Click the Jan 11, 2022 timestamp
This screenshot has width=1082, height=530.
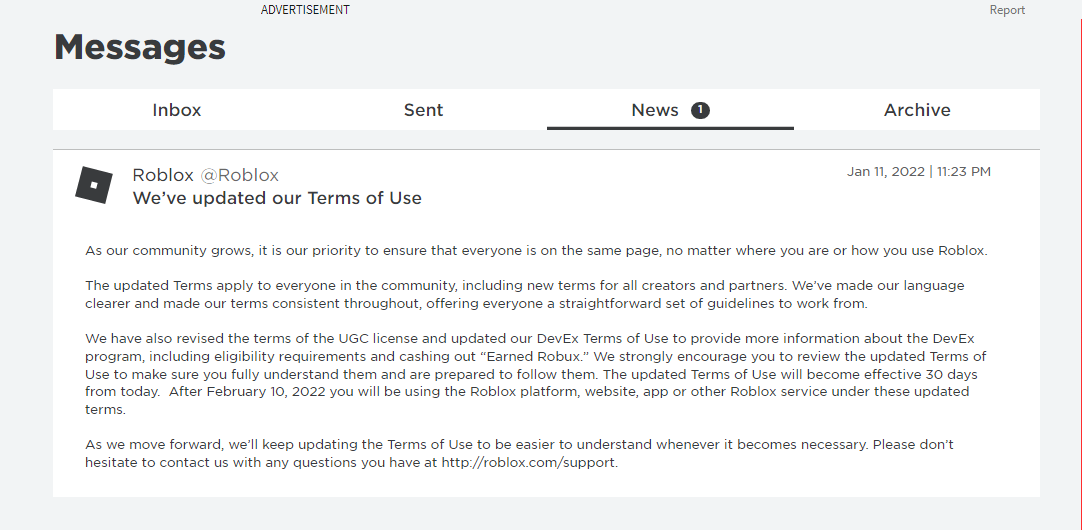(918, 172)
